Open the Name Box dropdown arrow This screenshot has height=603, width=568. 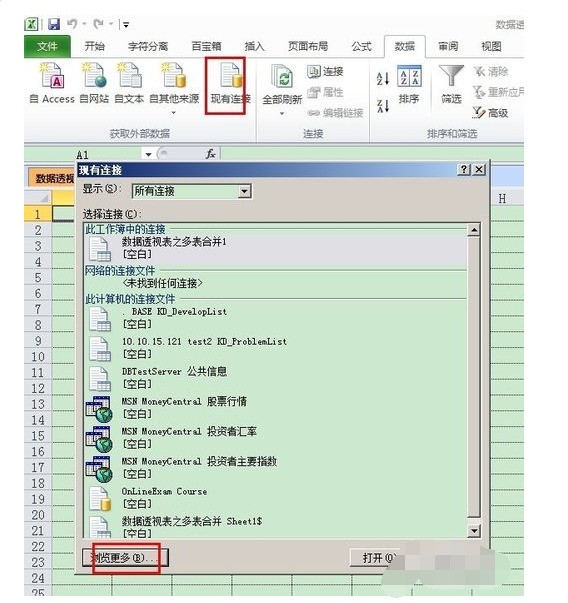(148, 155)
